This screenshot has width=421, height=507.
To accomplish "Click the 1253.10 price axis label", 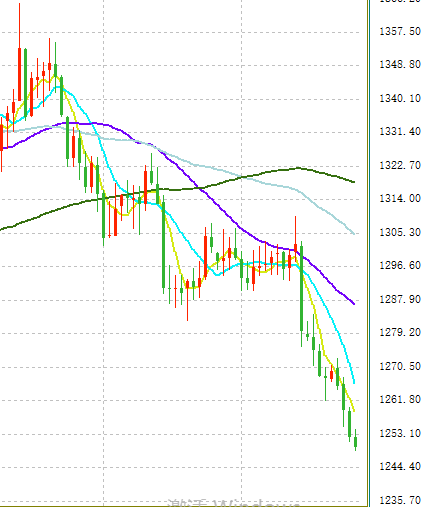I will 400,434.
